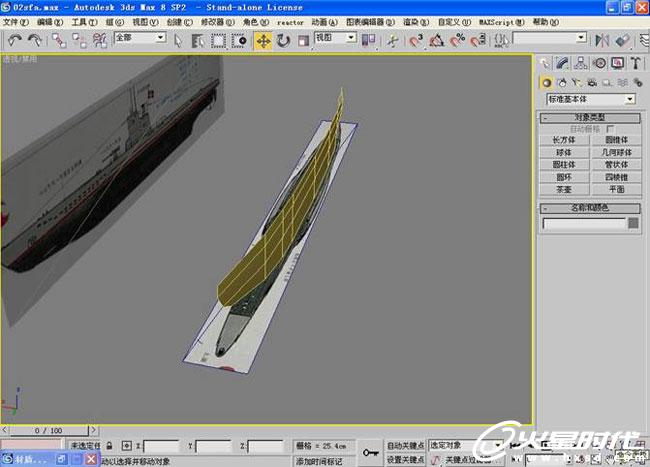The width and height of the screenshot is (650, 467).
Task: Select the Unlink Selection tool
Action: 79,41
